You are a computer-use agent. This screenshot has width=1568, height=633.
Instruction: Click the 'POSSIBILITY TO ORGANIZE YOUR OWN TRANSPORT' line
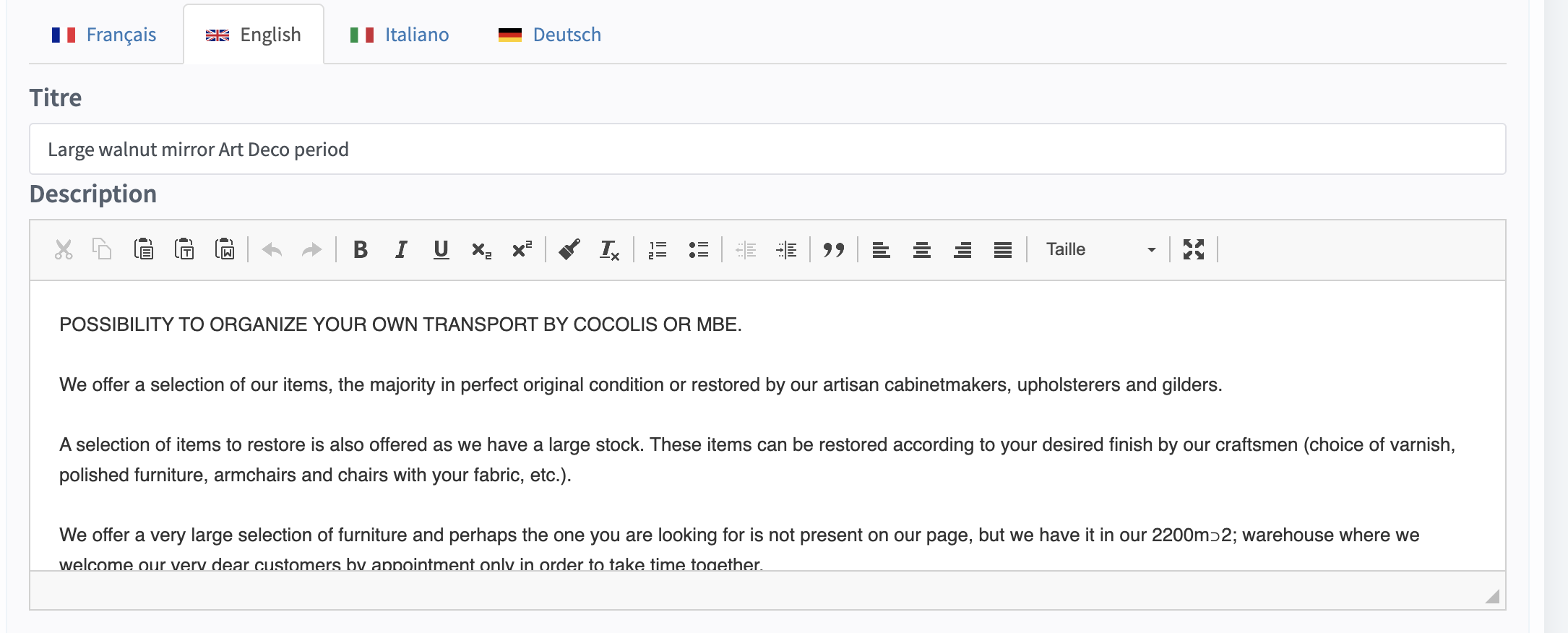click(x=400, y=324)
